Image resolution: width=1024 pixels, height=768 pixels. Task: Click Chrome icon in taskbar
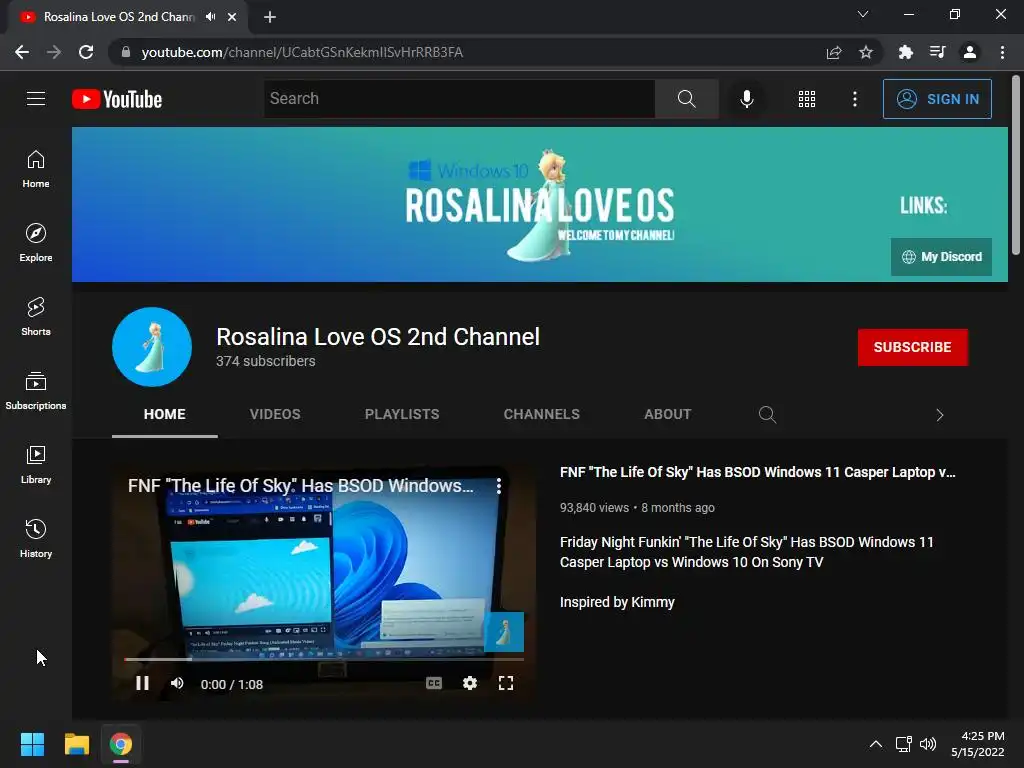pyautogui.click(x=121, y=744)
